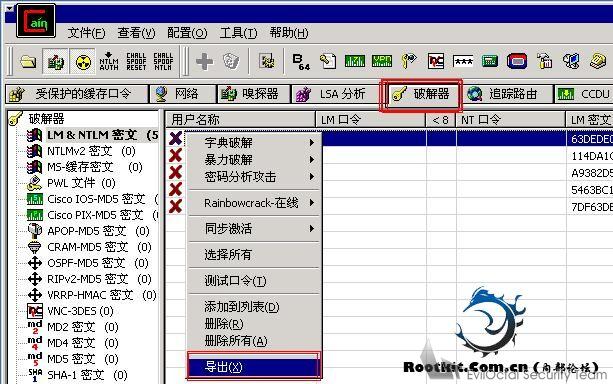Screen dimensions: 613x384
Task: Expand the 同步激活 submenu
Action: pyautogui.click(x=255, y=229)
